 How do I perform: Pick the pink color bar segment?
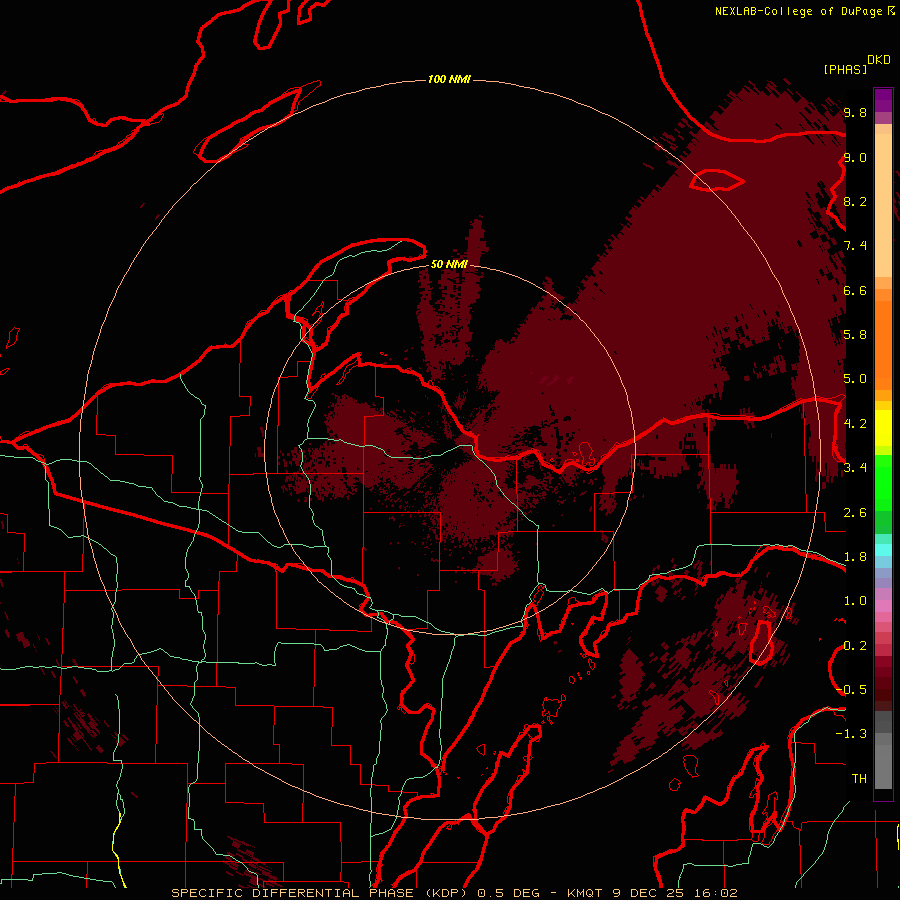pos(883,606)
